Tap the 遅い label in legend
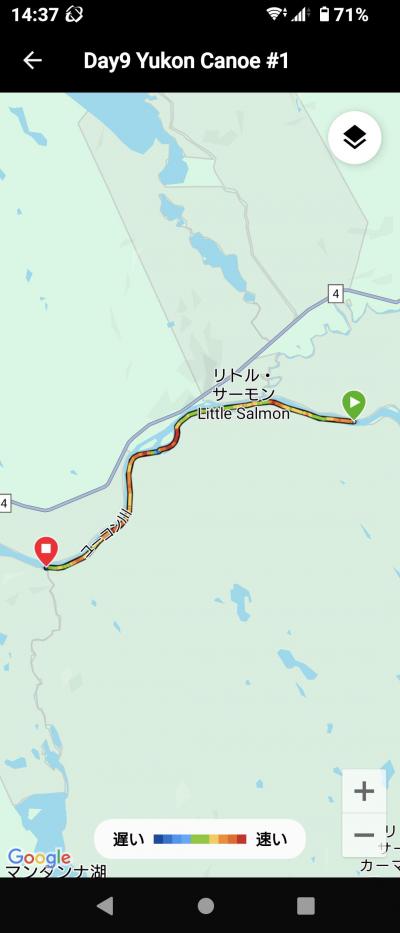Image resolution: width=400 pixels, height=933 pixels. point(129,840)
